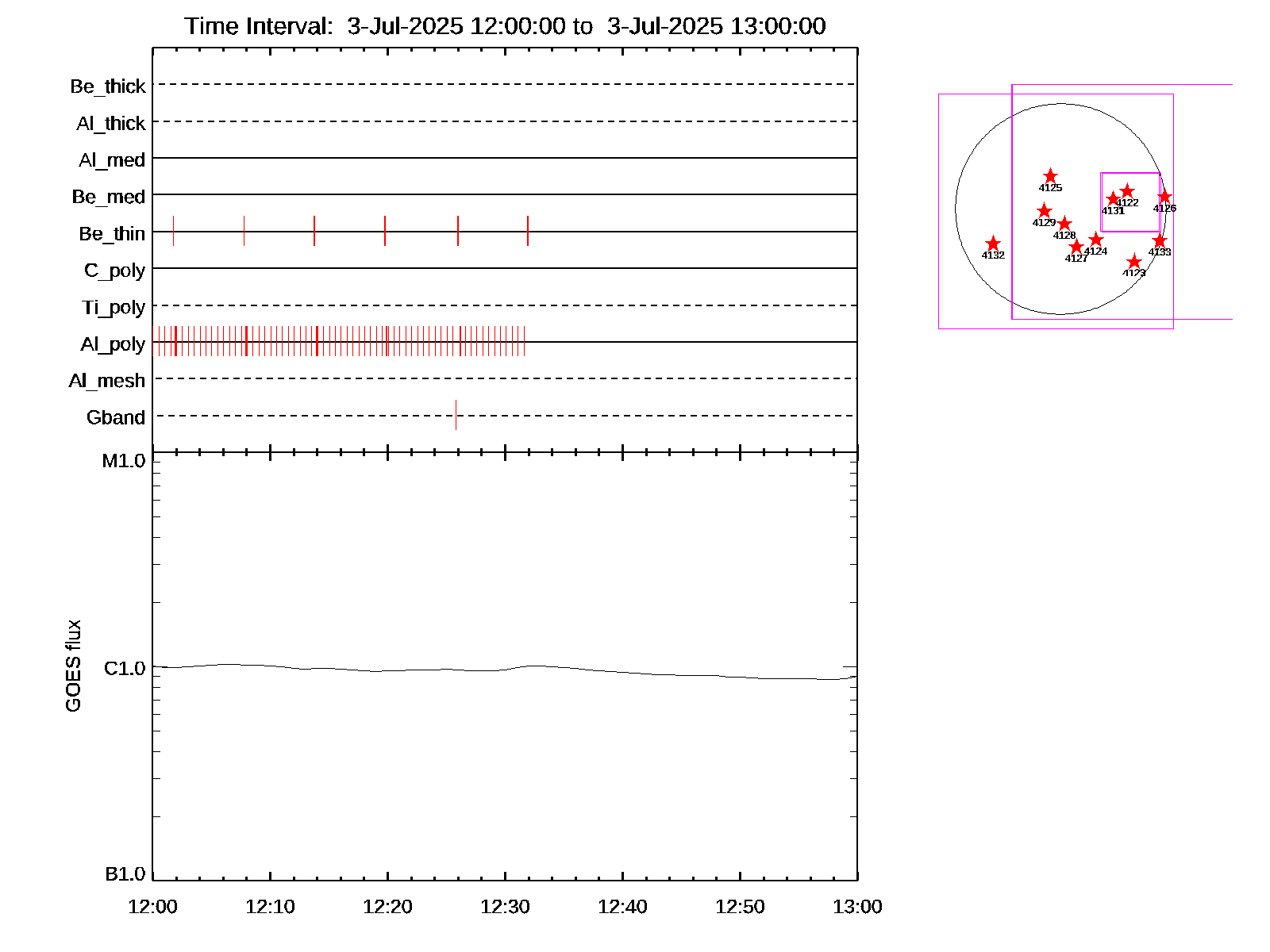Click active region 4129 star marker
Viewport: 1270px width, 952px height.
(x=1044, y=211)
